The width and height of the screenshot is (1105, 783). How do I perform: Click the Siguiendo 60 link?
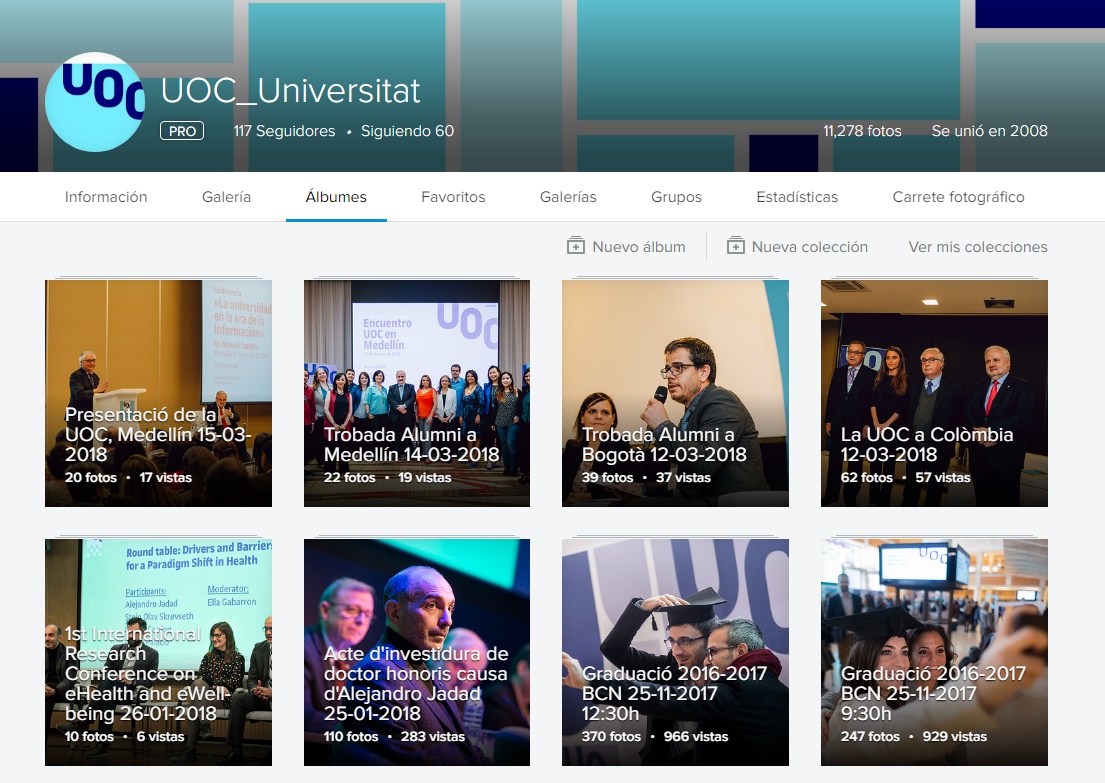pyautogui.click(x=407, y=131)
